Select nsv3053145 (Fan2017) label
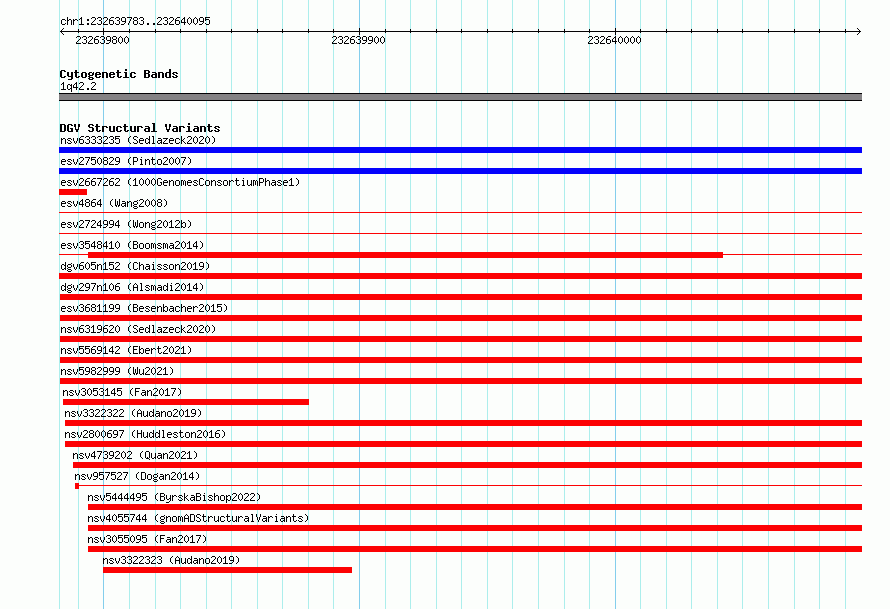890x609 pixels. tap(122, 392)
